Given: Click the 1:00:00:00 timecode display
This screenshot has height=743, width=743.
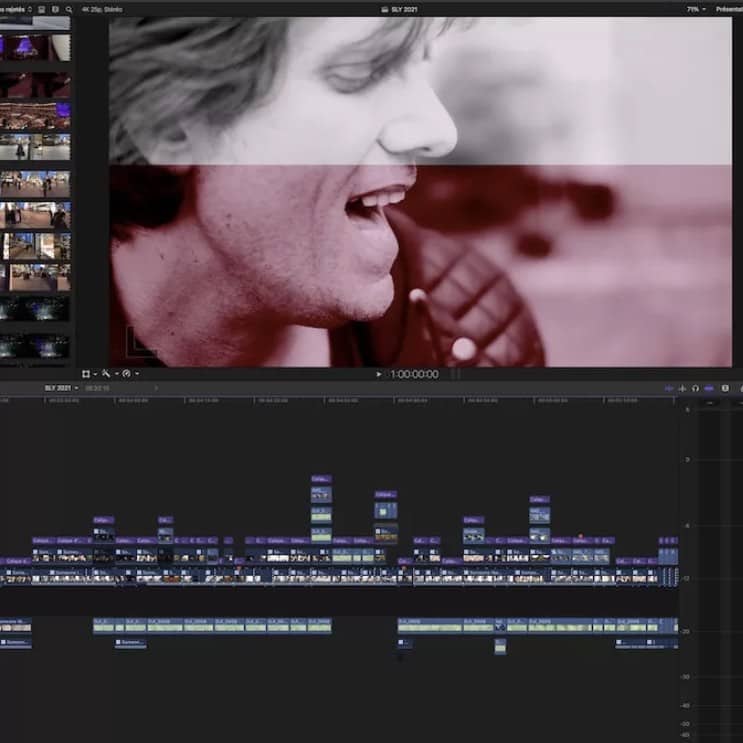Looking at the screenshot, I should 414,374.
